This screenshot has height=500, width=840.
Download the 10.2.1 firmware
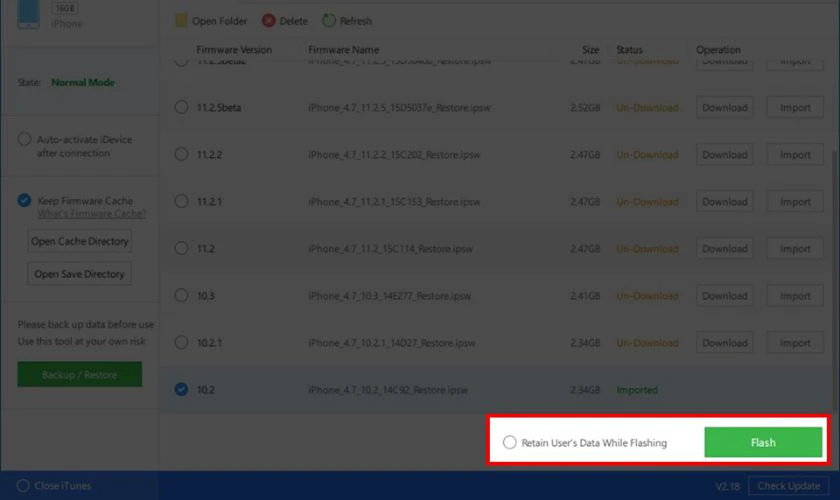(x=724, y=343)
